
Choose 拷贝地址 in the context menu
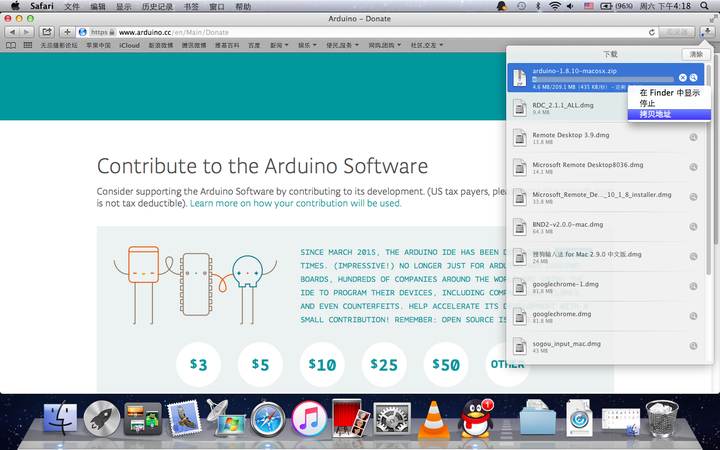click(669, 114)
